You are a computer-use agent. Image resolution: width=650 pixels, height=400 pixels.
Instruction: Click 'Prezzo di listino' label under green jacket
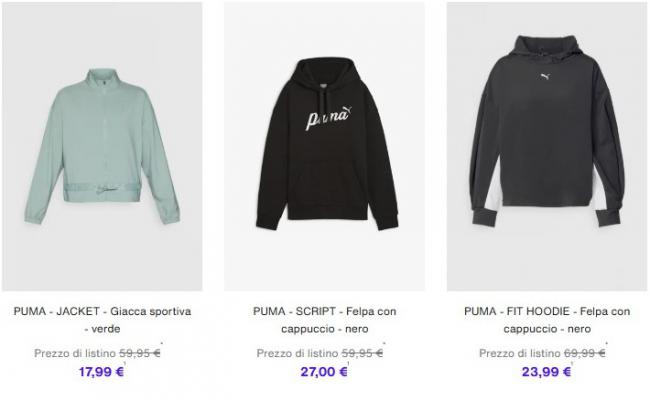click(x=75, y=353)
